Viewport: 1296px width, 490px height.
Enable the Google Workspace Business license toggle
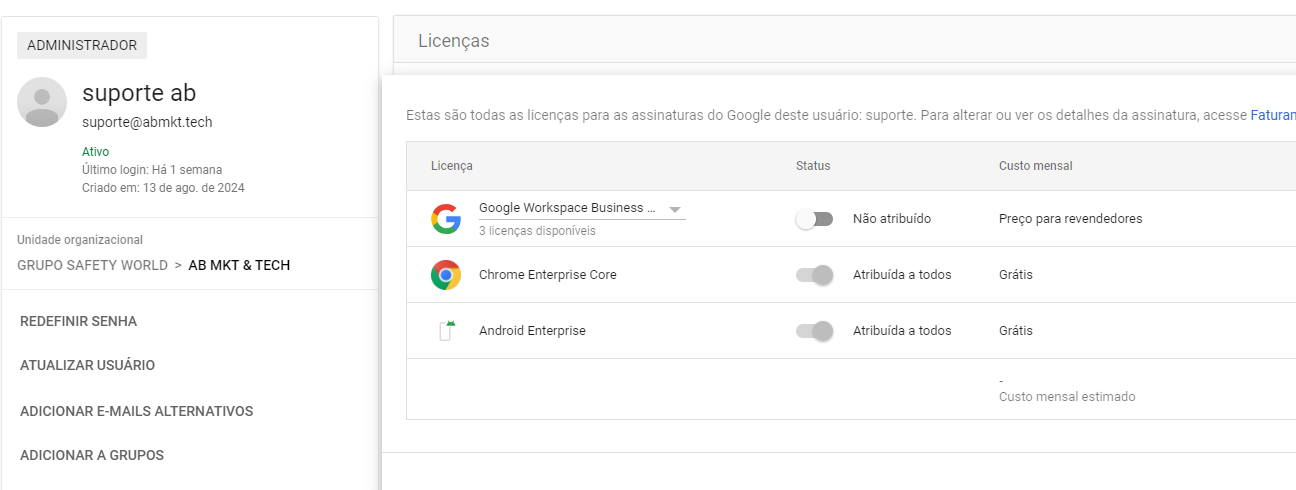click(x=814, y=219)
